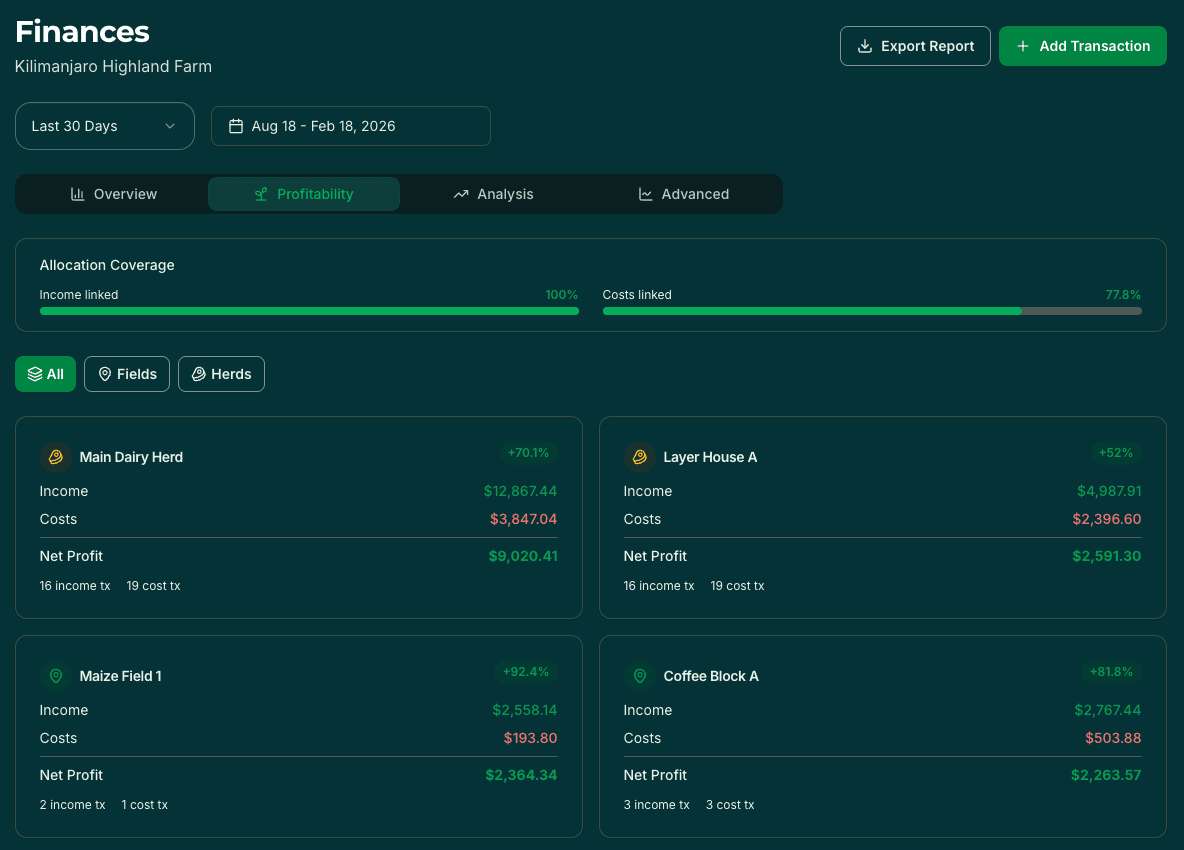Screen dimensions: 1184x850
Task: Click the Add Transaction button
Action: [1082, 46]
